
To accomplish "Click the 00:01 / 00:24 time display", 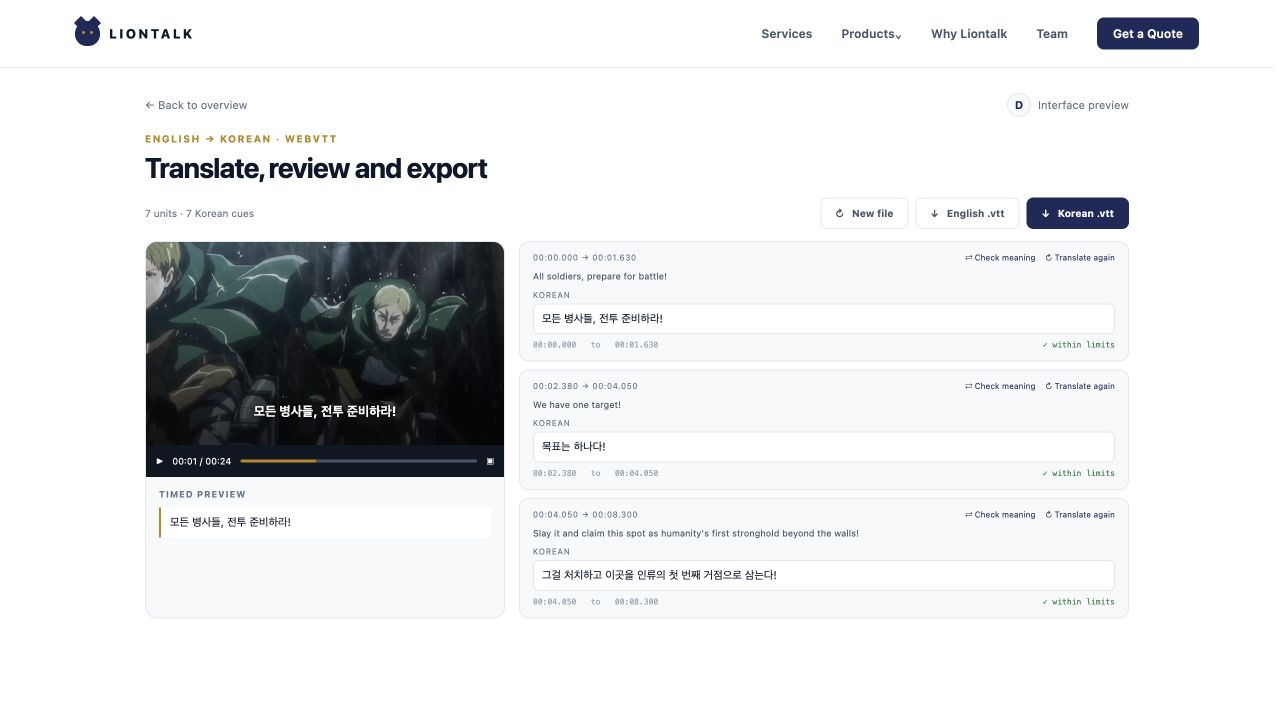I will (202, 461).
